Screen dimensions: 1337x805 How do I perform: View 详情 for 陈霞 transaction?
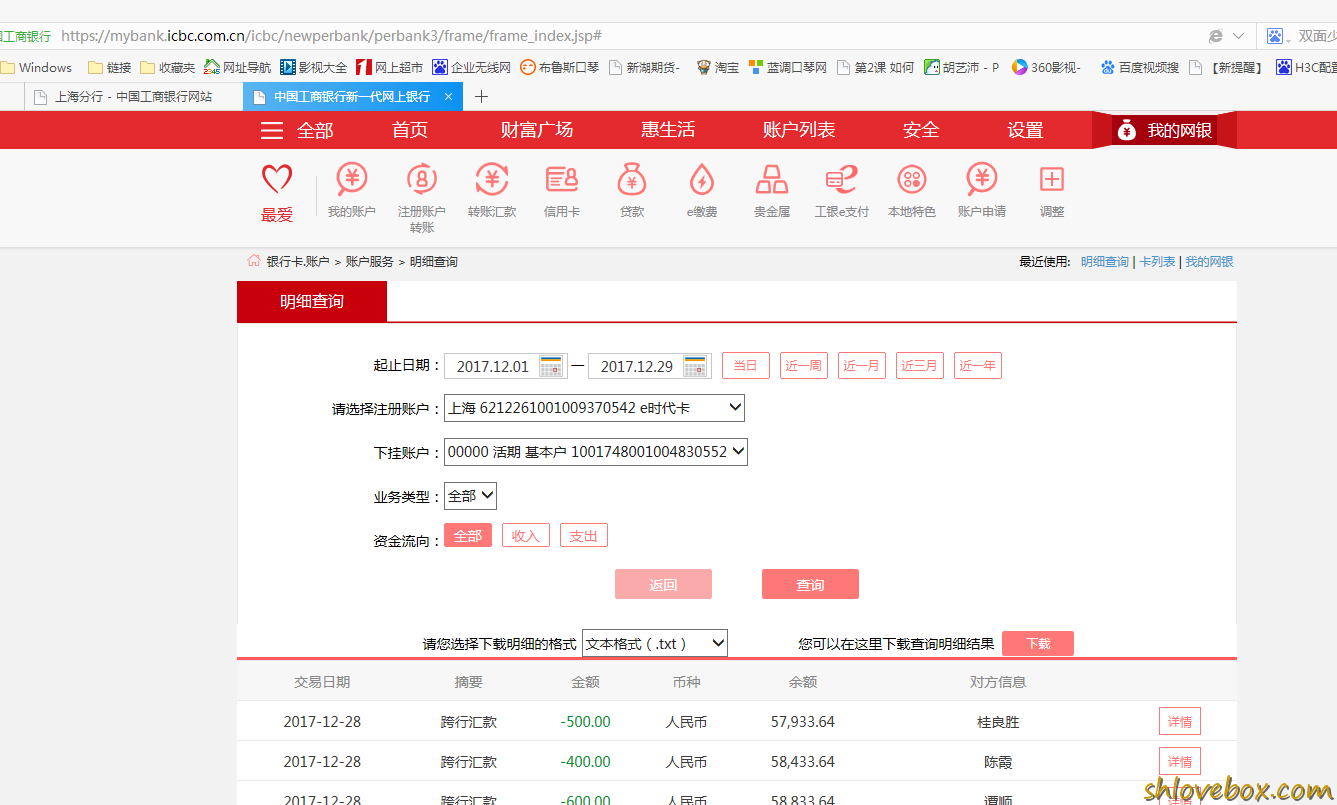(1180, 762)
